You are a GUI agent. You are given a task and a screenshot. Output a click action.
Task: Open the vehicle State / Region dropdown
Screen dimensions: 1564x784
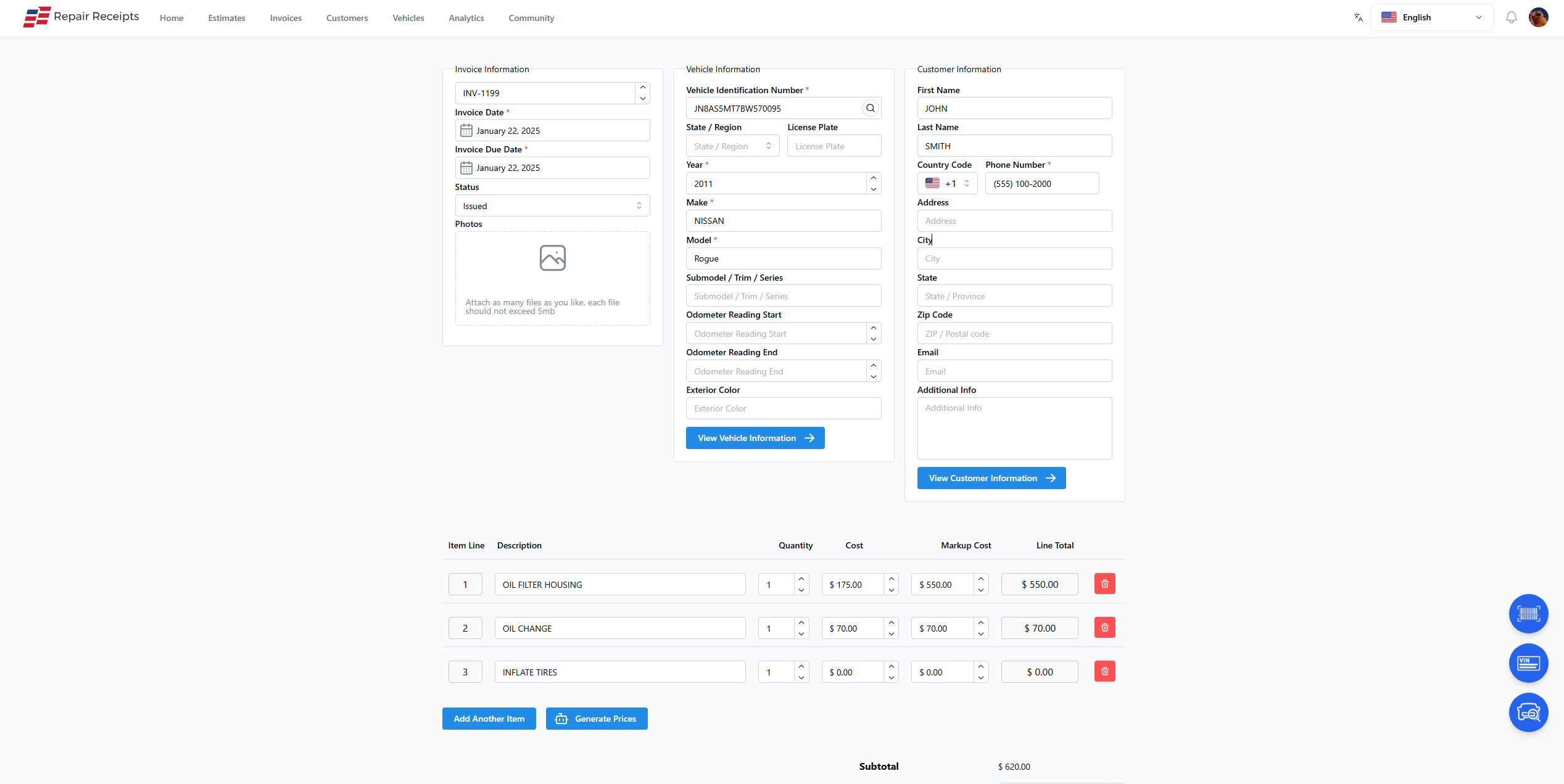(x=732, y=146)
